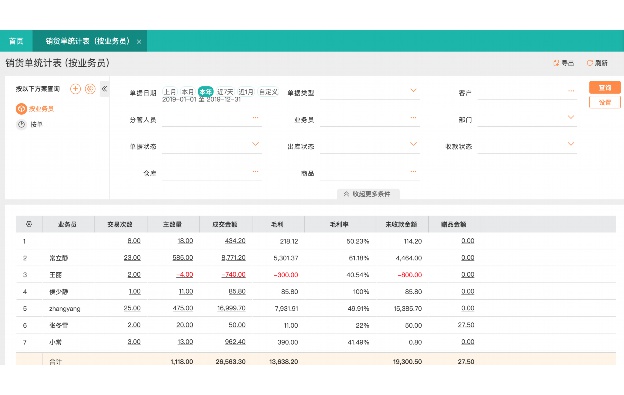Click the 王芸 salesperson cell in row 3
The image size is (624, 395).
point(55,275)
